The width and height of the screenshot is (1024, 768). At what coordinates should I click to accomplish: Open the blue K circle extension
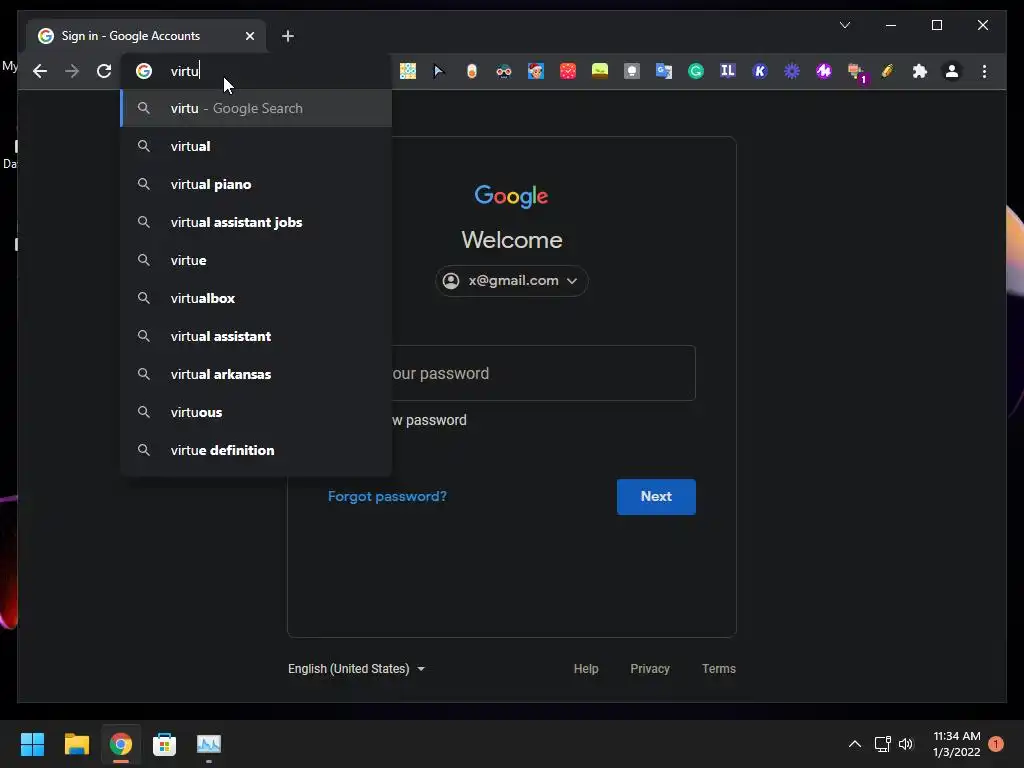[760, 71]
